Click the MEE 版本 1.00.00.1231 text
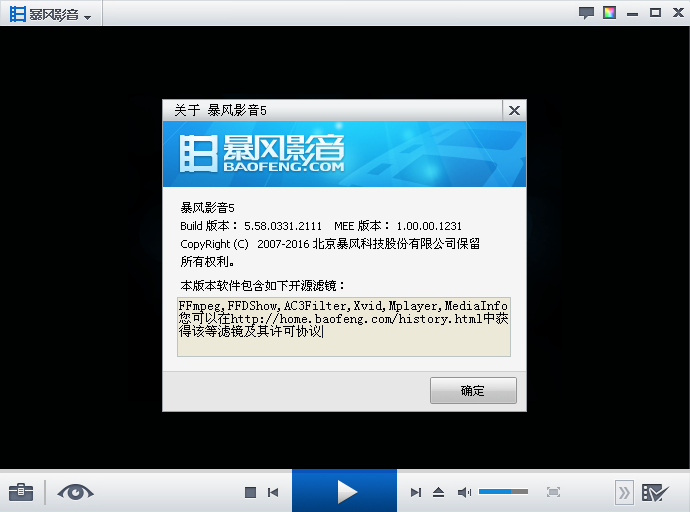 coord(398,226)
